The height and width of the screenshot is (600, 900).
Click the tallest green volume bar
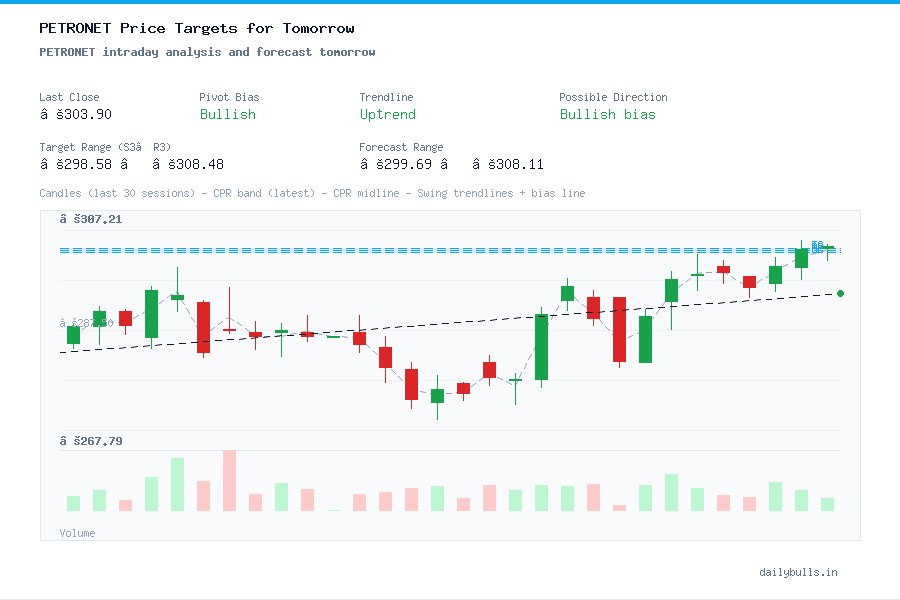point(177,485)
